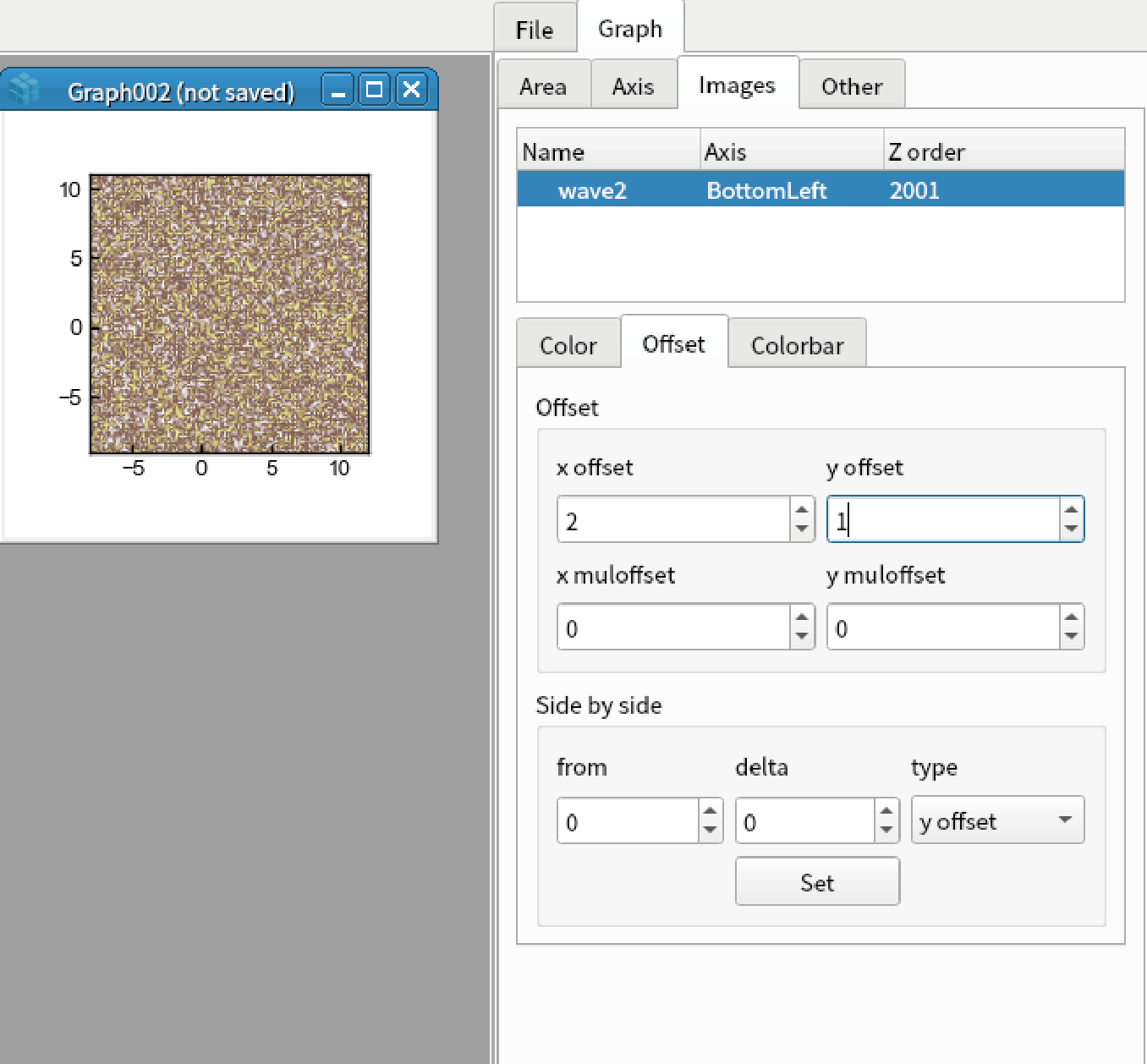Sort by the Z order column header
This screenshot has width=1147, height=1064.
pyautogui.click(x=1004, y=151)
